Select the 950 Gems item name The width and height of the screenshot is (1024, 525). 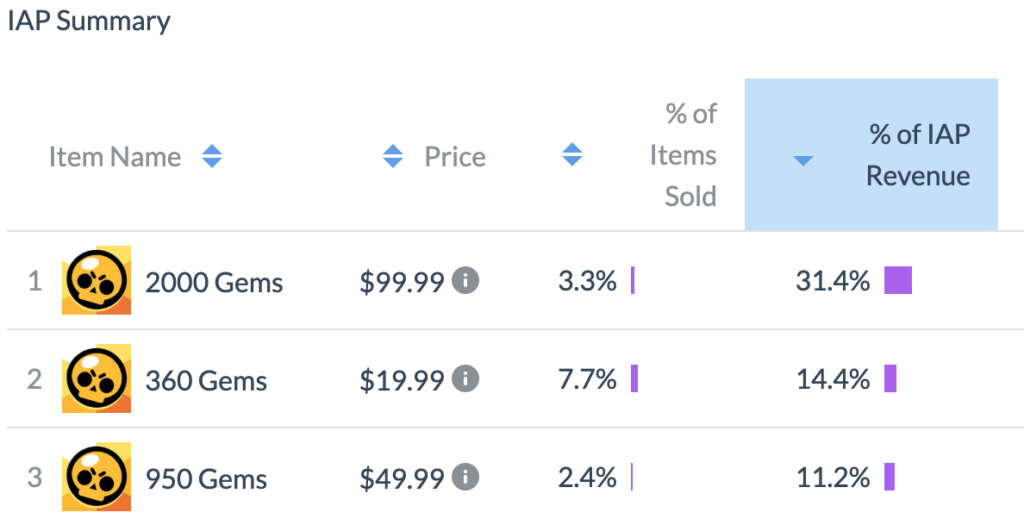206,479
